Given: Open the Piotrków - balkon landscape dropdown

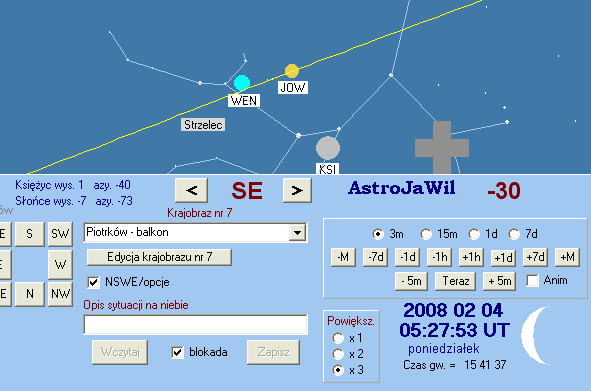Looking at the screenshot, I should click(297, 233).
